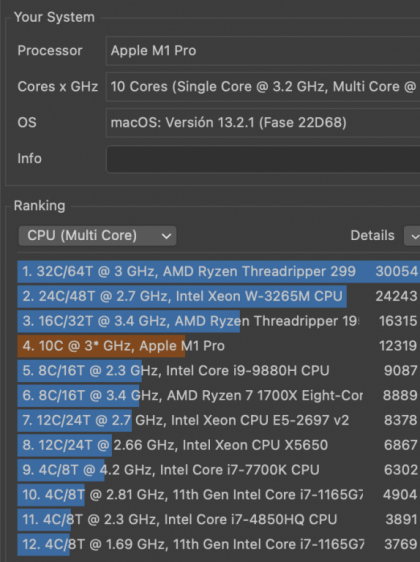Select the highlighted Apple M1 Pro ranking row
420x562 pixels.
pos(219,346)
